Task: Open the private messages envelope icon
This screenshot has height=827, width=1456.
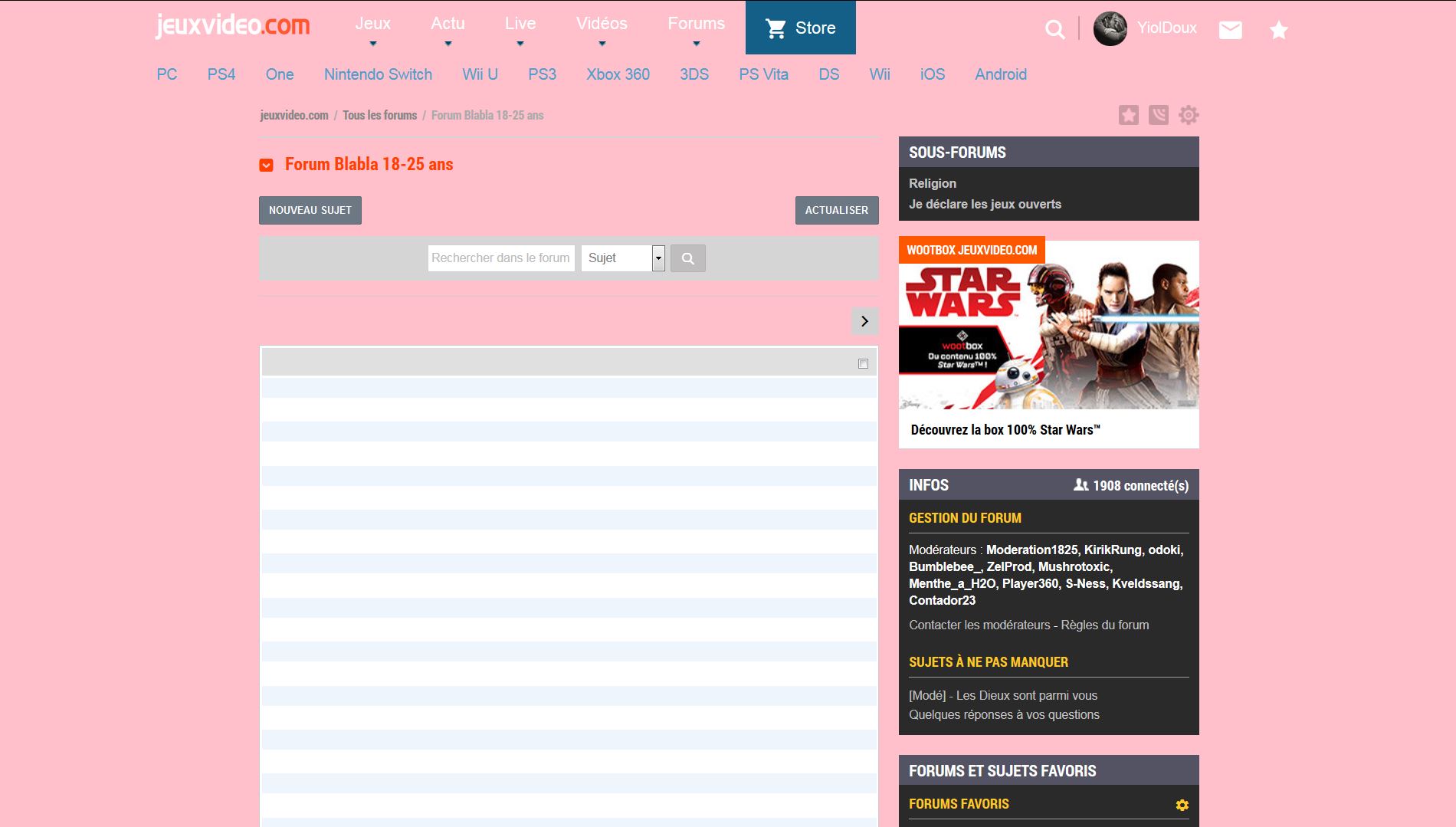Action: pos(1230,30)
